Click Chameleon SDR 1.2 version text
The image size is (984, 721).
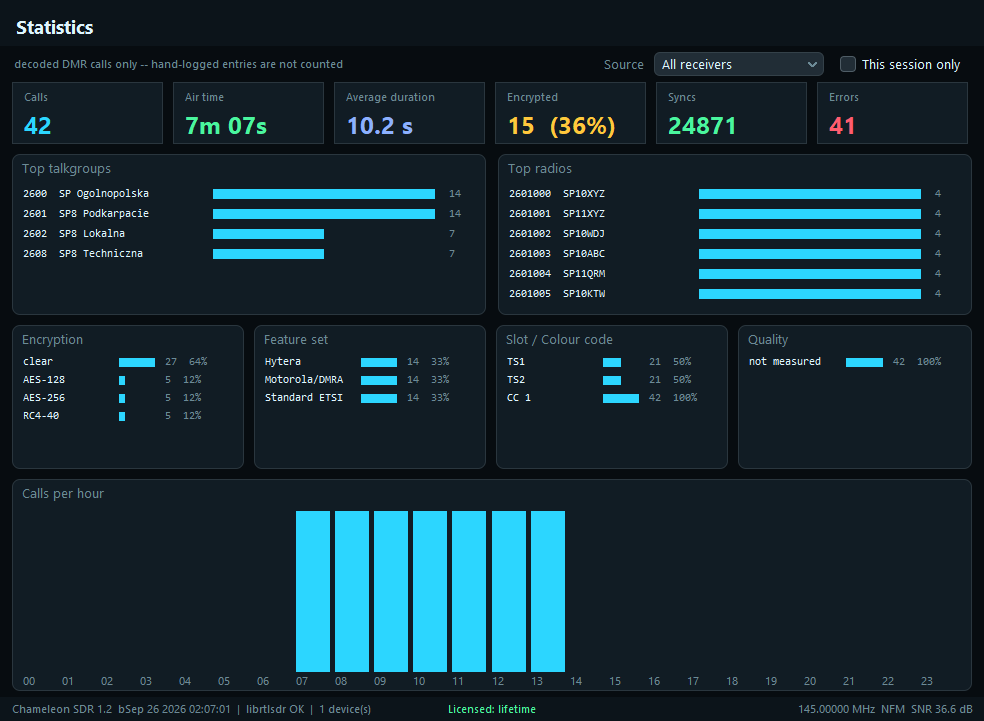tap(62, 709)
